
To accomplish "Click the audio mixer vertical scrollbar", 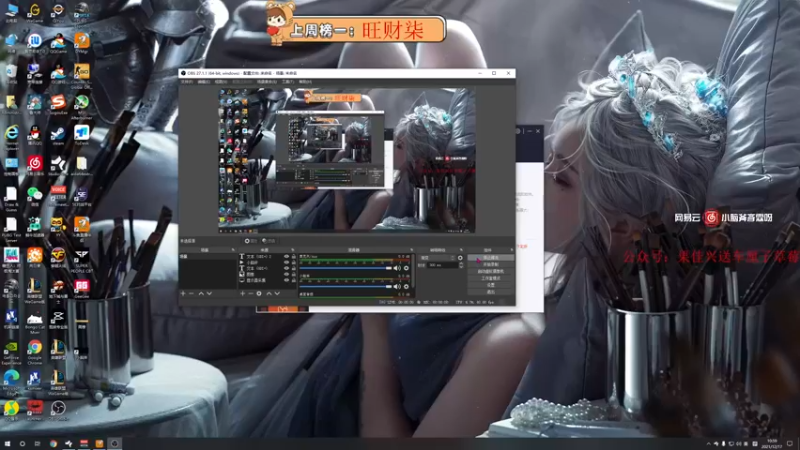I will [413, 271].
